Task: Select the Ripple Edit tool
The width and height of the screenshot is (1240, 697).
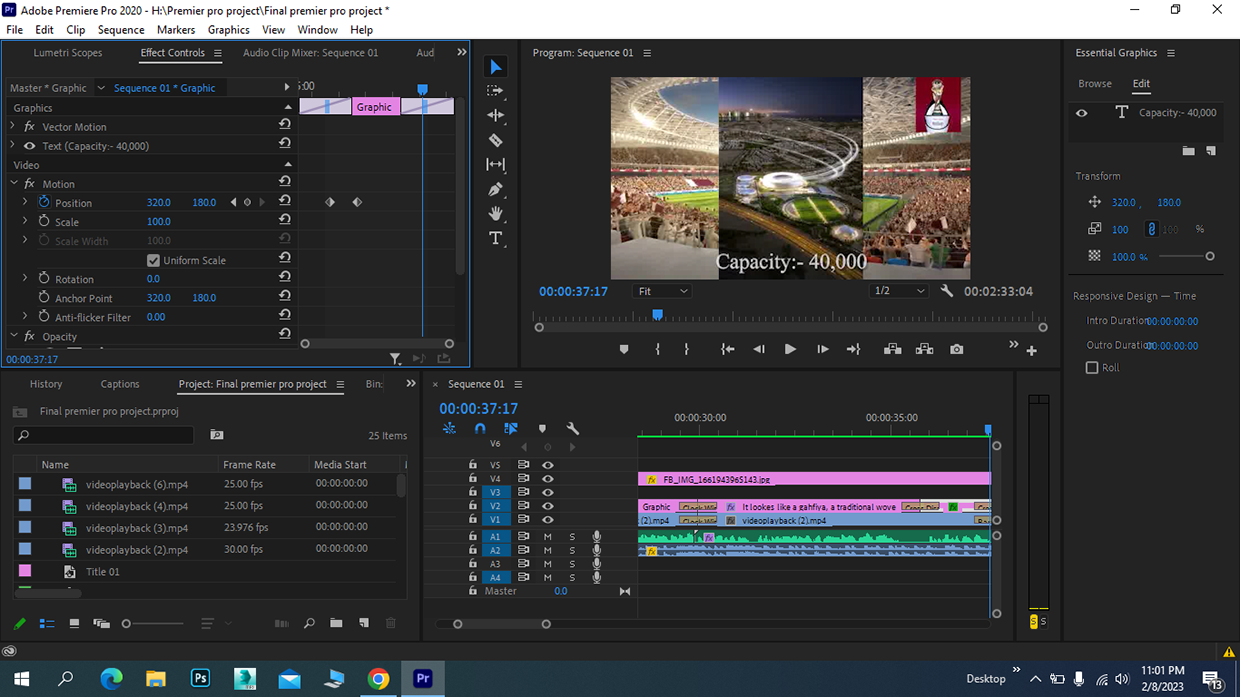Action: 496,115
